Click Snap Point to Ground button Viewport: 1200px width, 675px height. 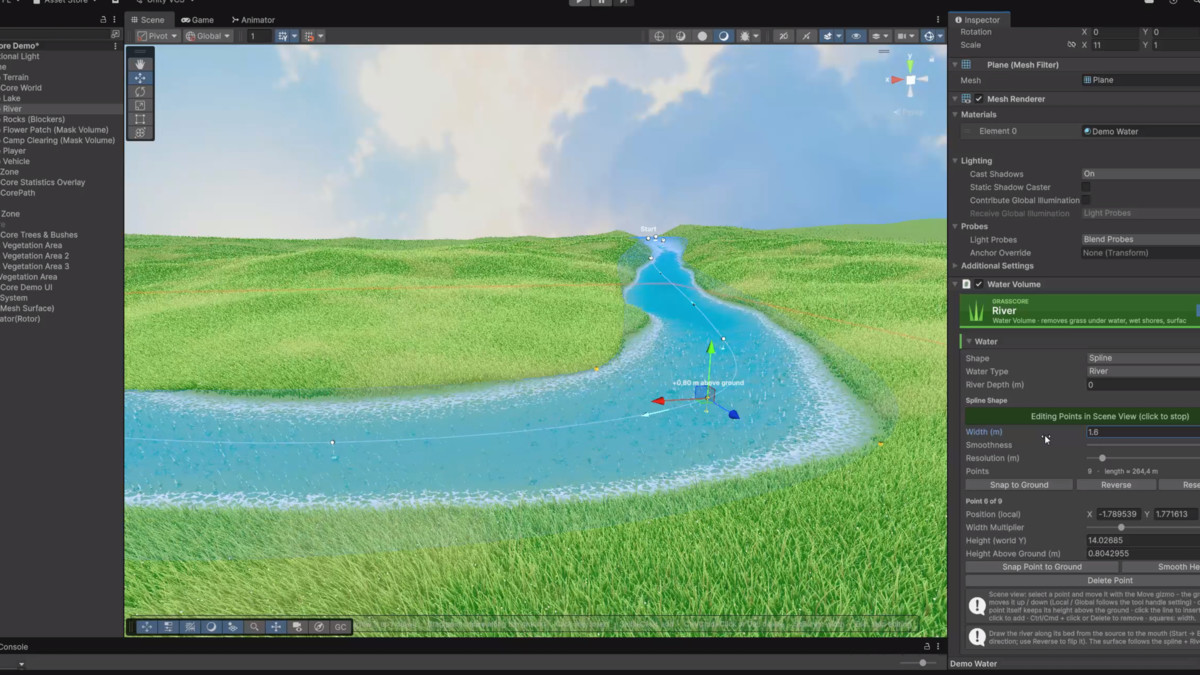pyautogui.click(x=1041, y=567)
